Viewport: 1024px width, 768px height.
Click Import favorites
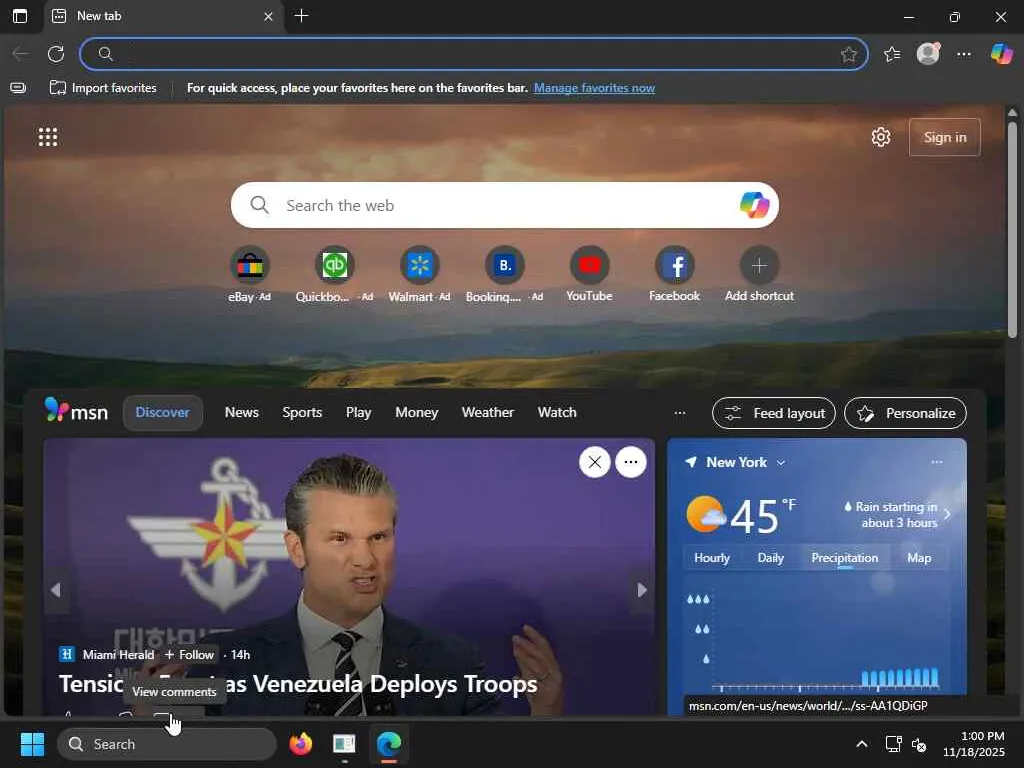103,88
